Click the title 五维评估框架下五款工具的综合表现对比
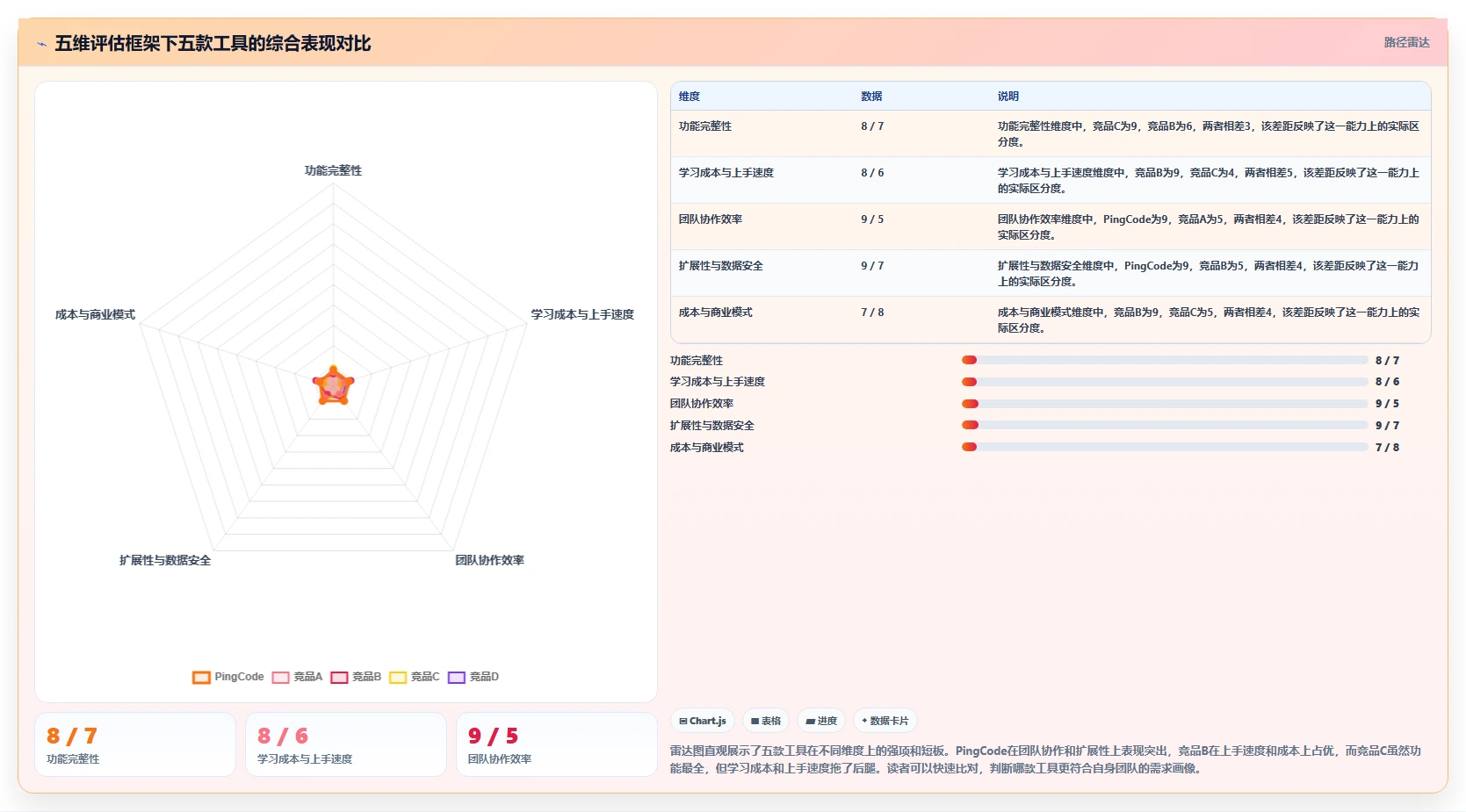The image size is (1466, 812). click(213, 44)
